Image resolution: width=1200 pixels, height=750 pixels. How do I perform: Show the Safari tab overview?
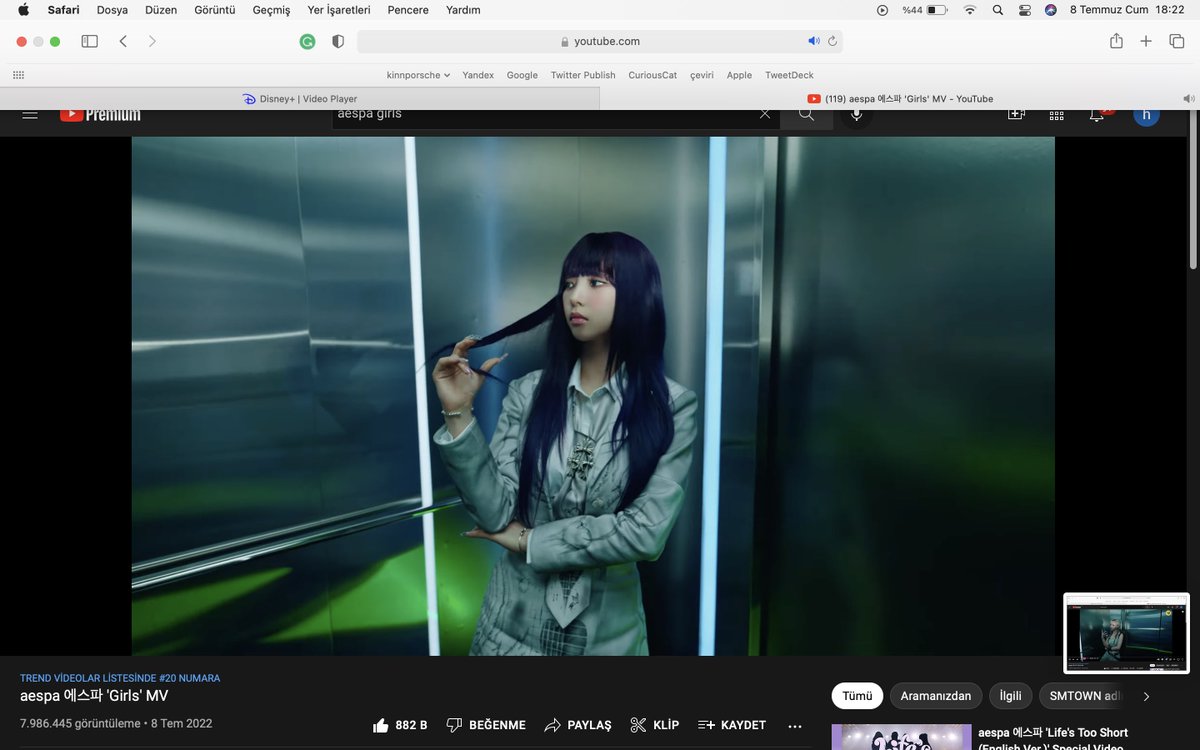tap(1176, 41)
